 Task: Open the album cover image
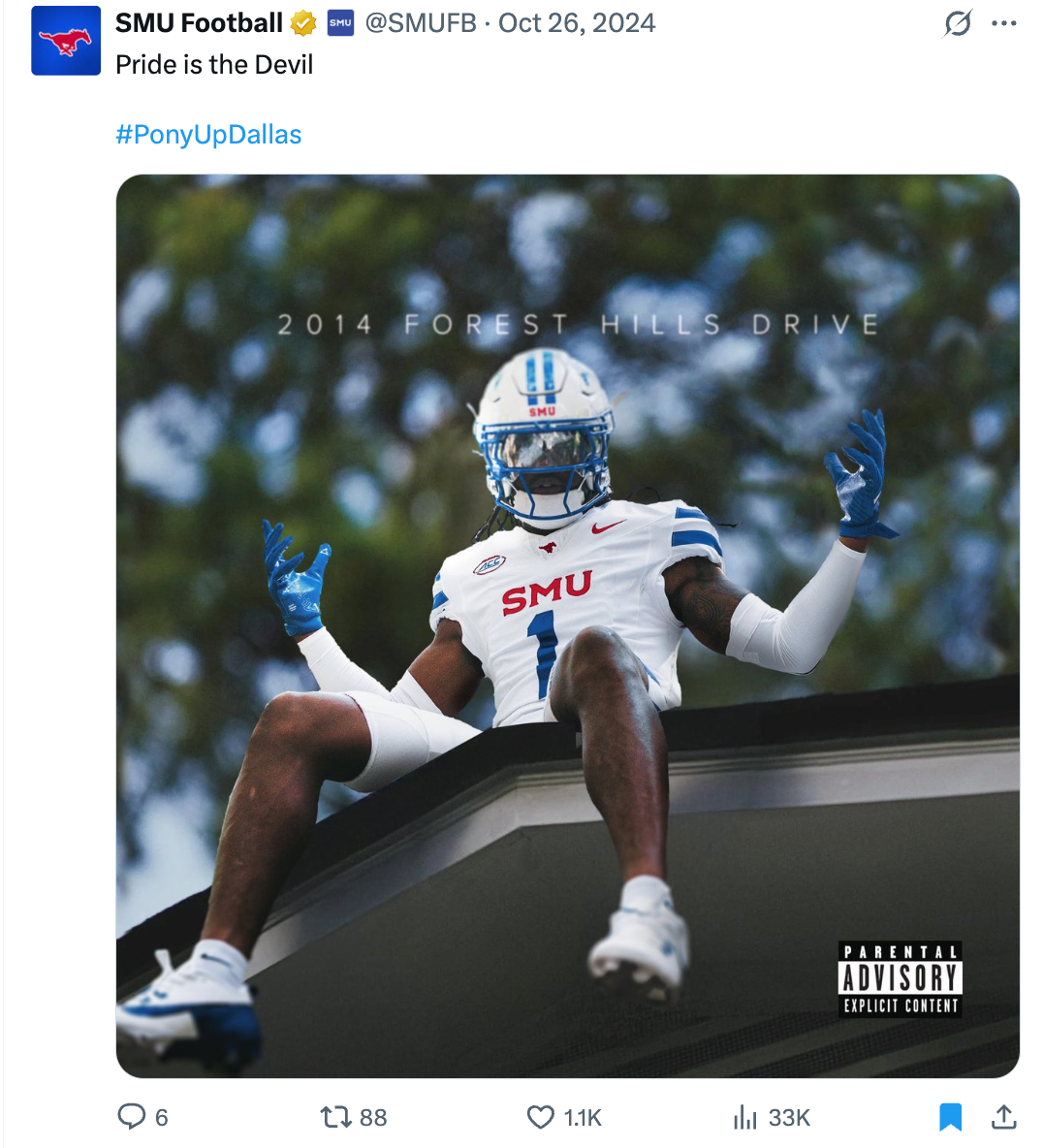pos(567,626)
